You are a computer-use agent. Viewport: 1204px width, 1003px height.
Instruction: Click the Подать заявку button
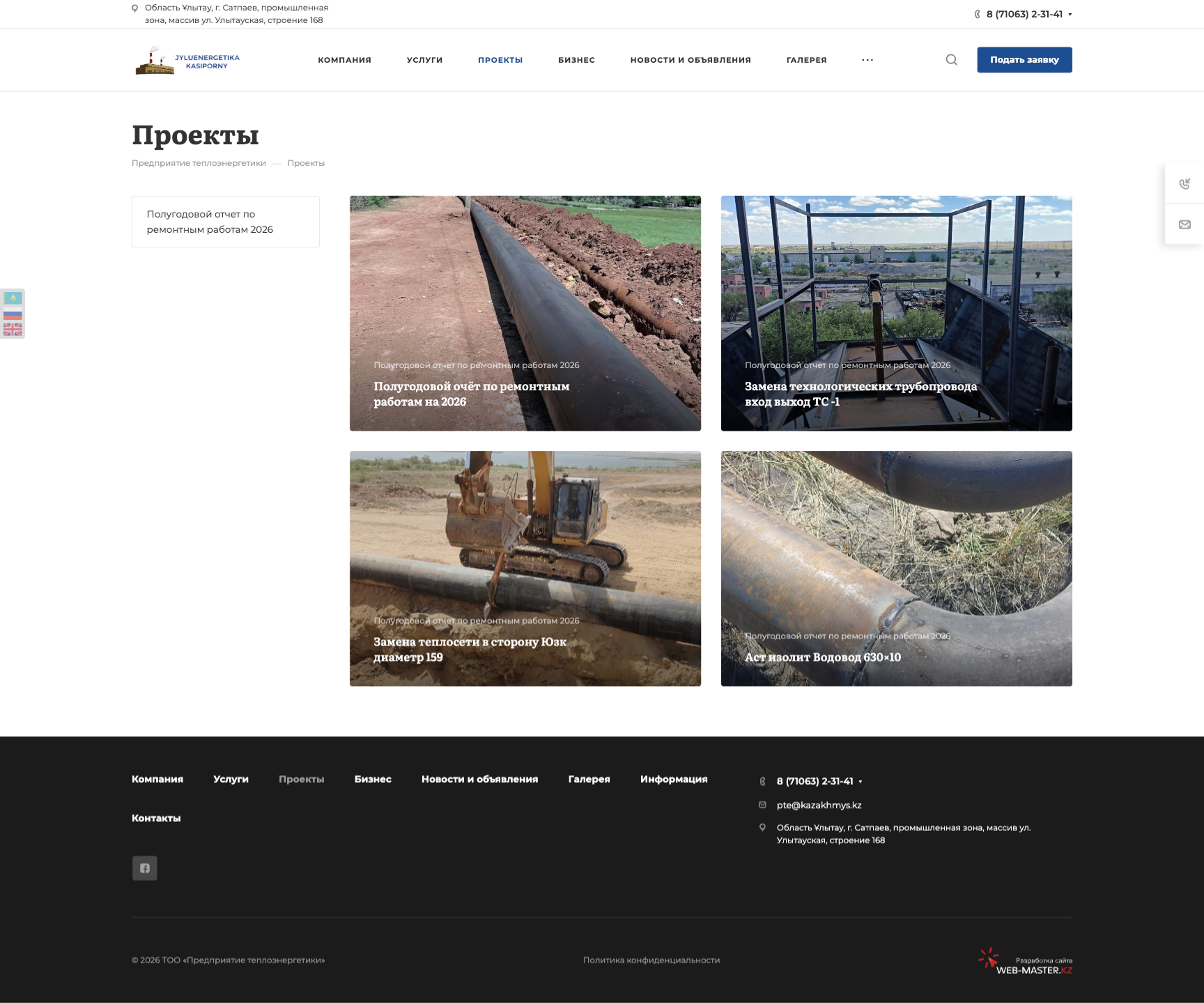pos(1024,60)
